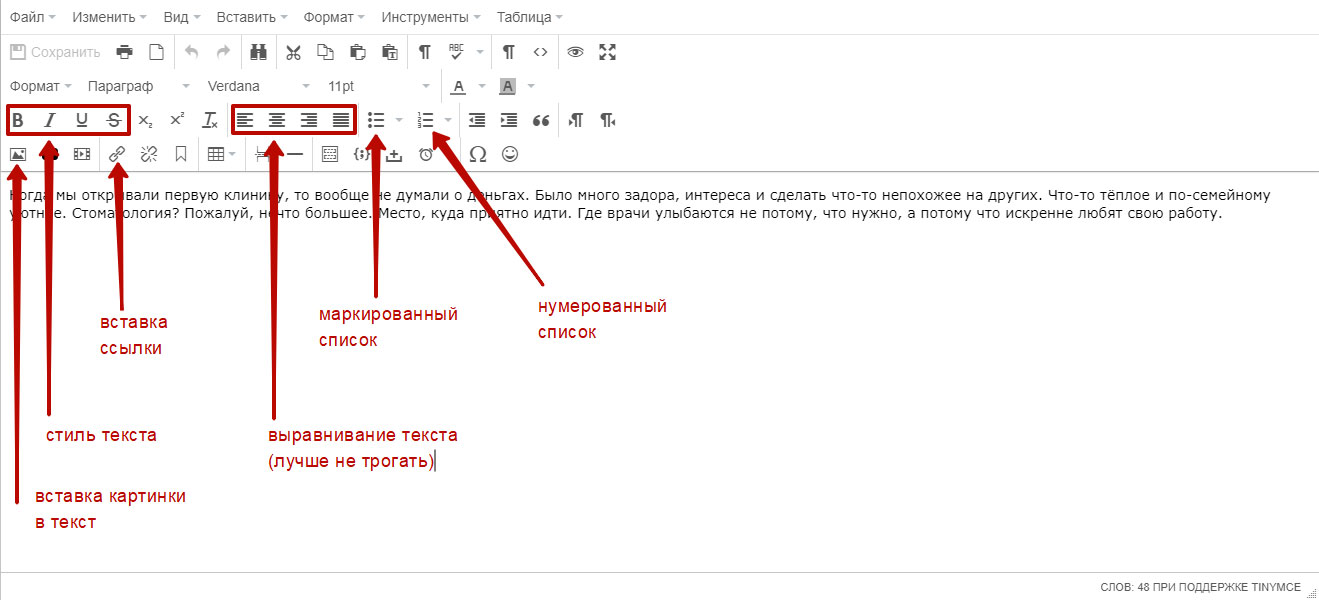Open the Таблица menu

pyautogui.click(x=529, y=17)
